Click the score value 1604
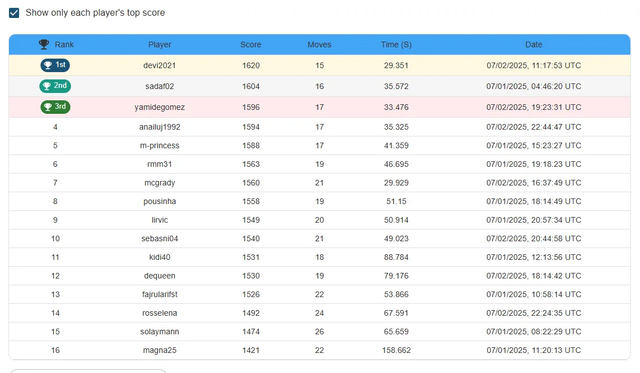 pos(251,86)
